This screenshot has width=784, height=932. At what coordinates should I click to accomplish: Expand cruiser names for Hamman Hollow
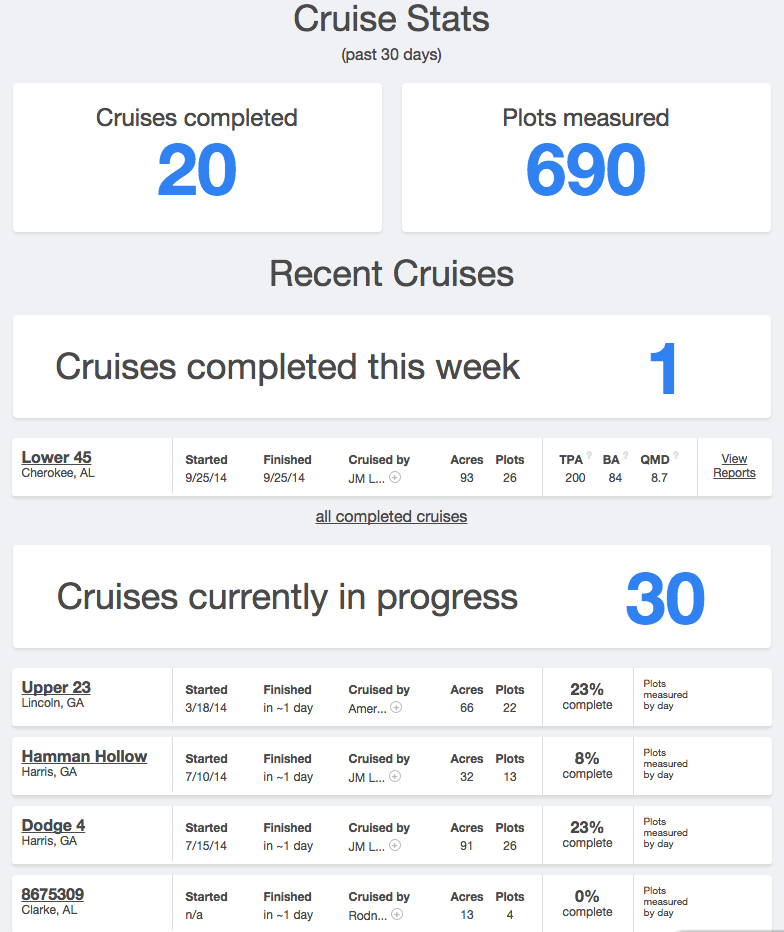tap(396, 777)
